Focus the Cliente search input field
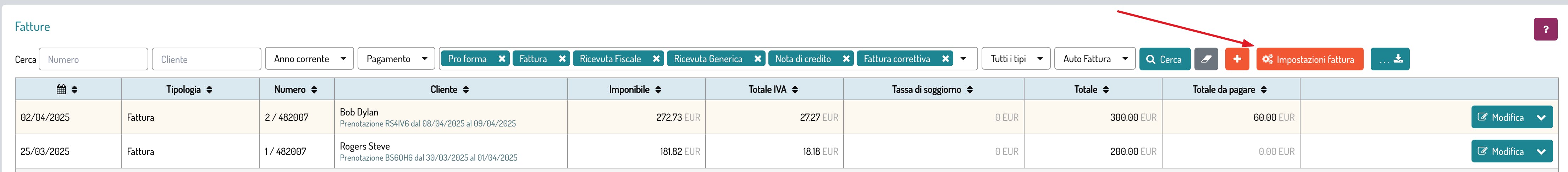This screenshot has height=172, width=1568. point(206,59)
